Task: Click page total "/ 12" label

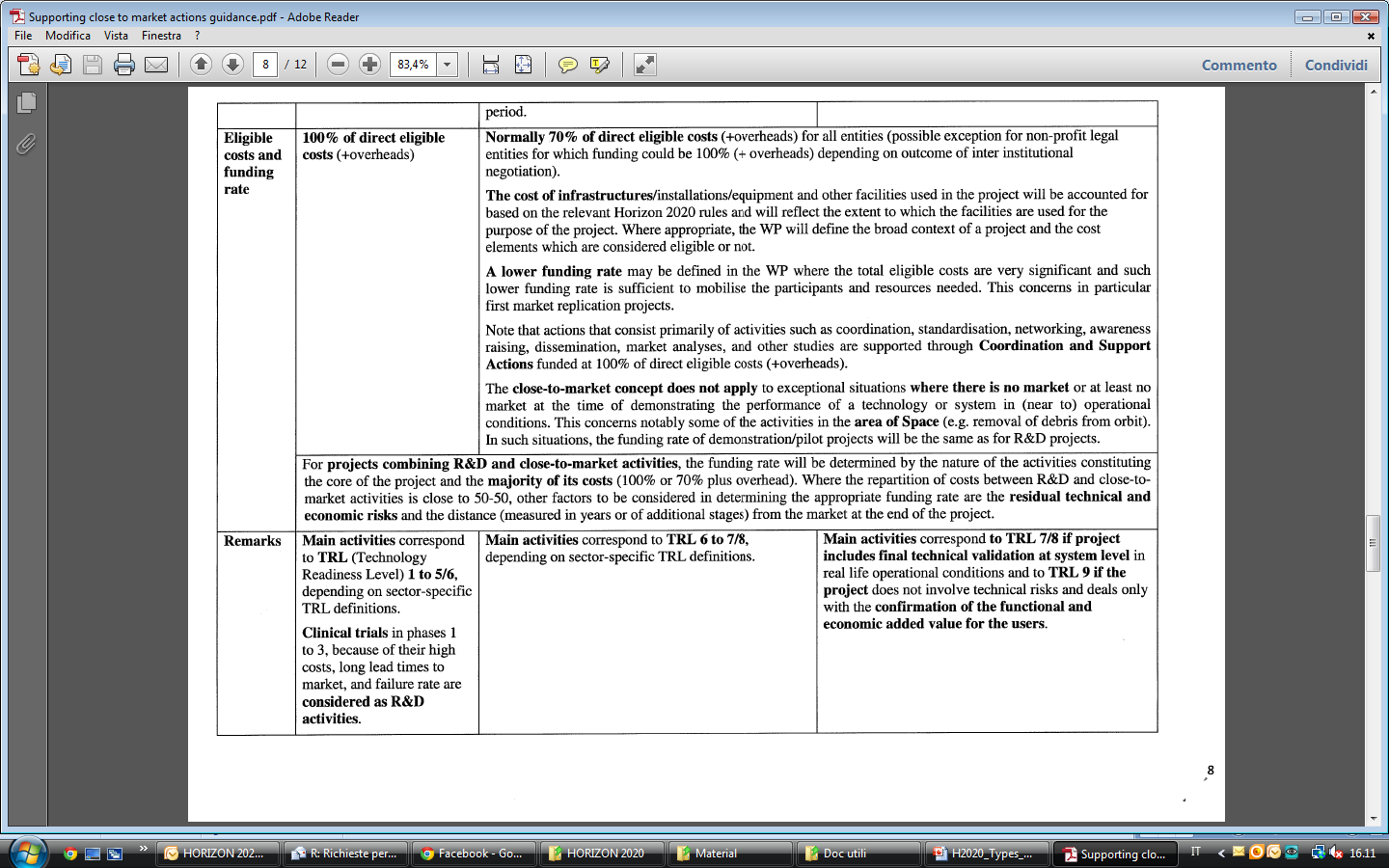Action: click(295, 65)
